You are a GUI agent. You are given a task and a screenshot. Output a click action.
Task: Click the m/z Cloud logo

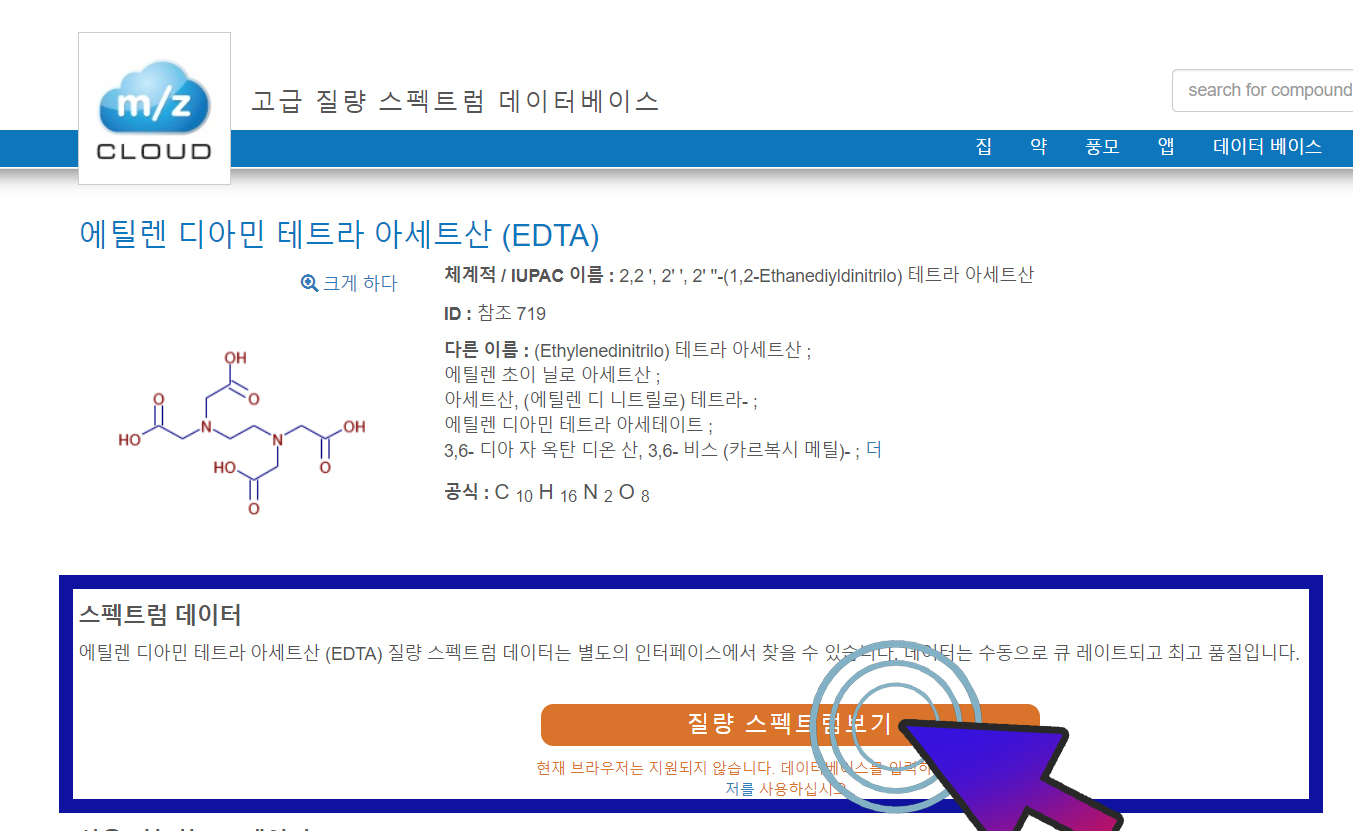coord(154,109)
